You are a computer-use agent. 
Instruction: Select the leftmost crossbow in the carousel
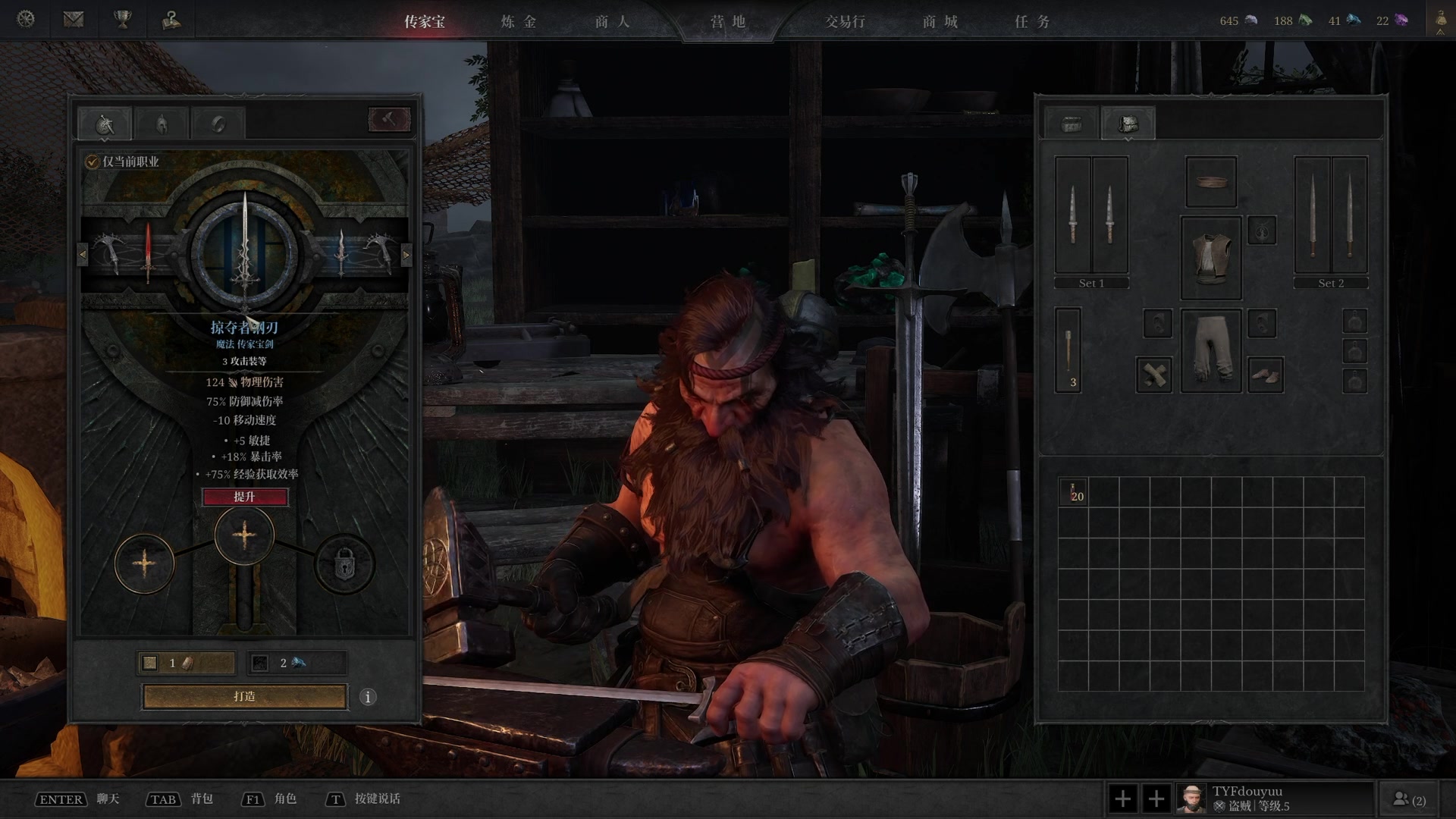point(109,252)
